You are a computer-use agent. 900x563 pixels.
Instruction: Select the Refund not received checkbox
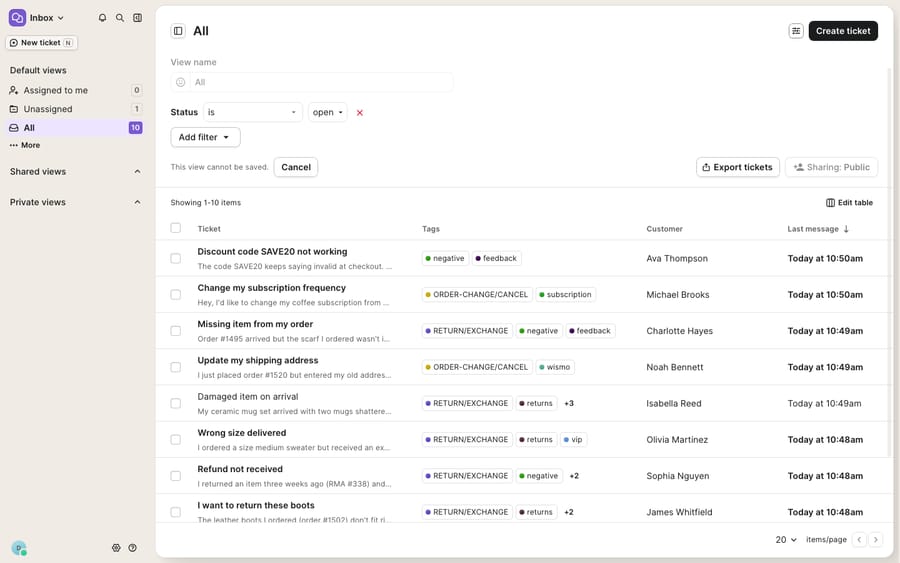click(176, 476)
